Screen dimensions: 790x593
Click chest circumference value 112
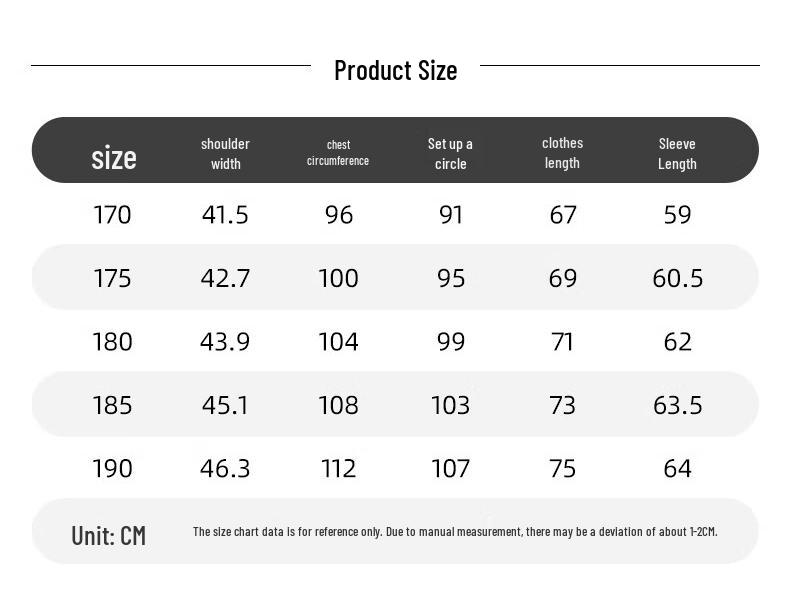click(x=338, y=468)
